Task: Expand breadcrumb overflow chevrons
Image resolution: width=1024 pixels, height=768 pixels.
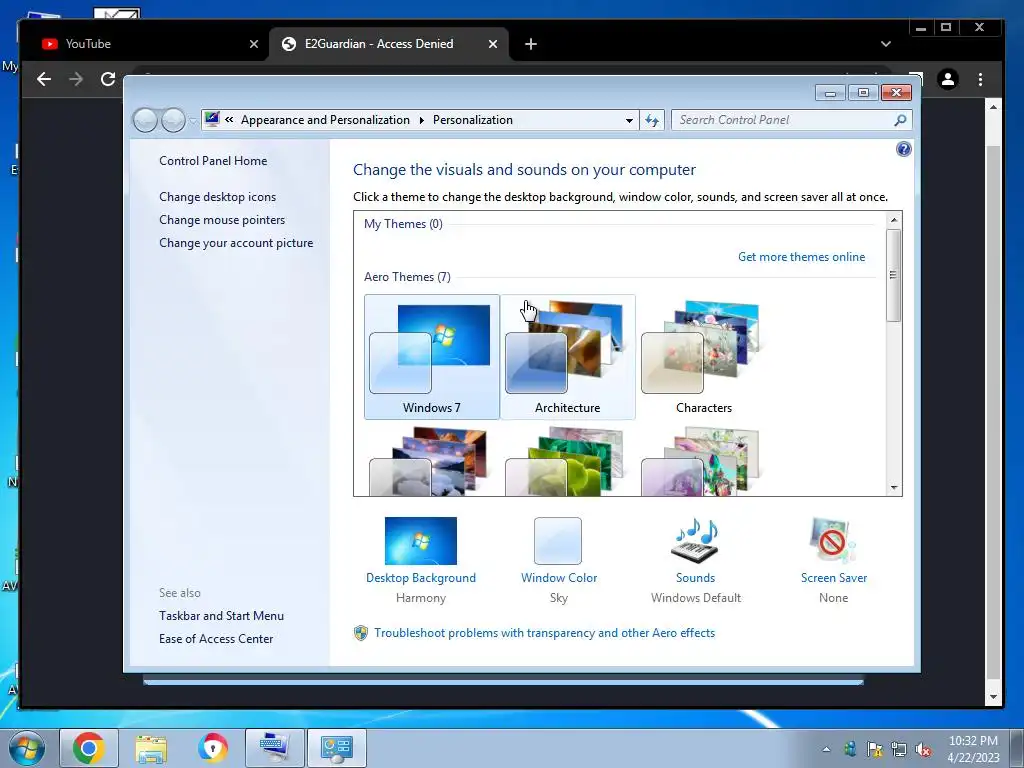Action: (229, 120)
